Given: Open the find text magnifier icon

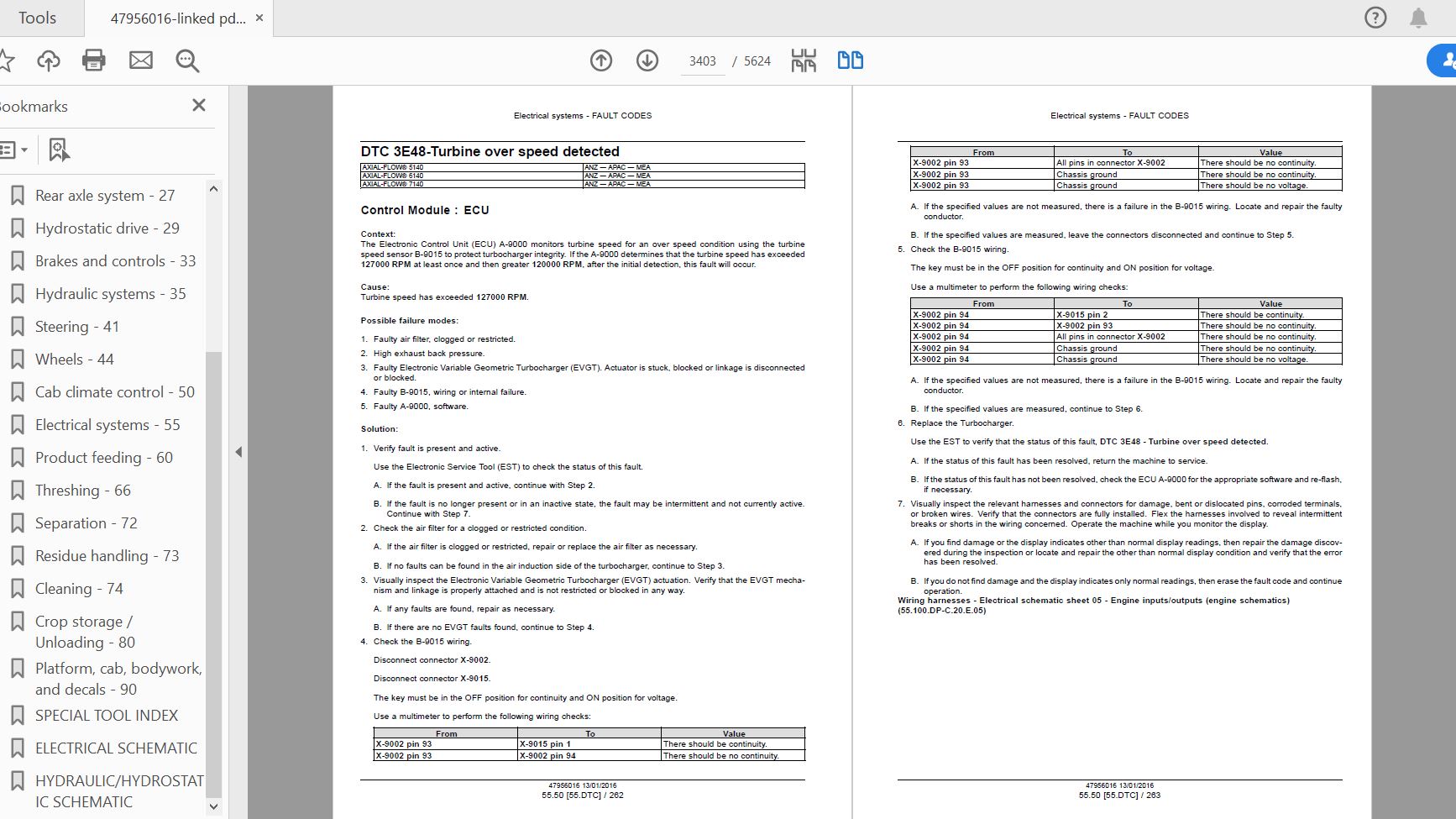Looking at the screenshot, I should click(x=187, y=60).
